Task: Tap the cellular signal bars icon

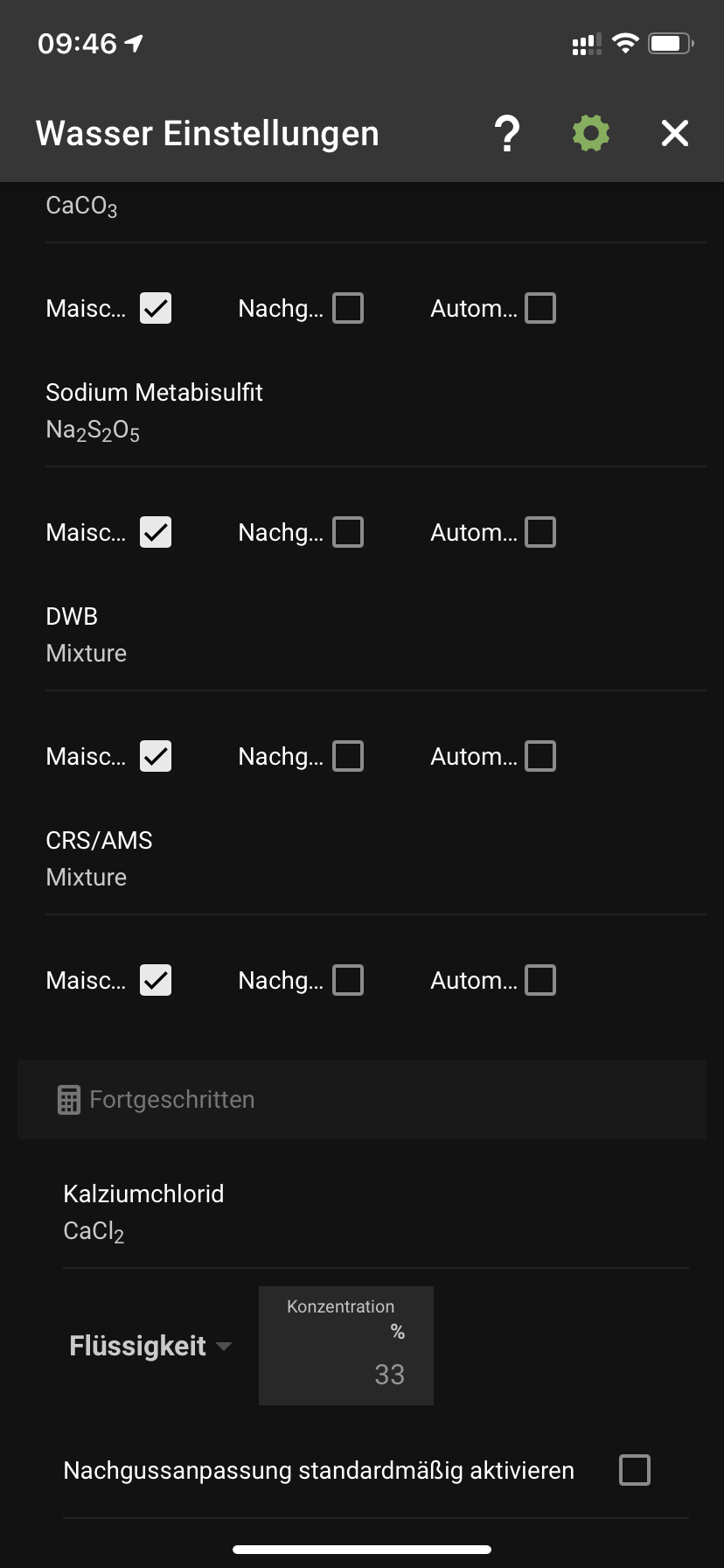Action: pyautogui.click(x=586, y=45)
